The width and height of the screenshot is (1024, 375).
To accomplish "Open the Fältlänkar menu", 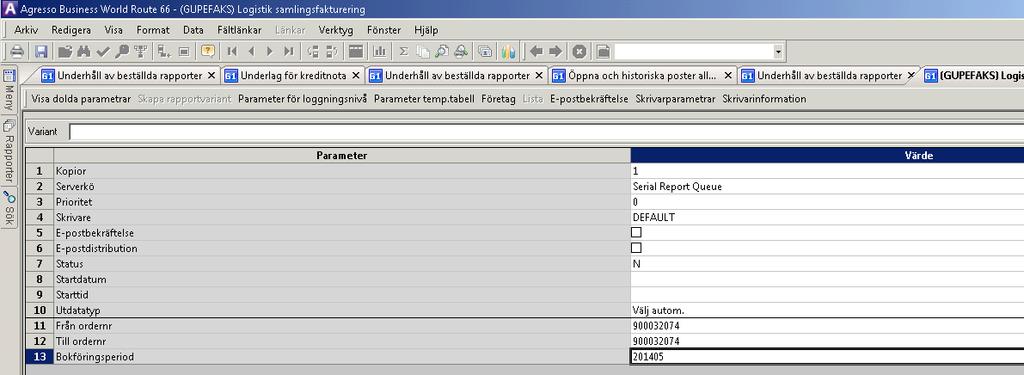I will point(240,30).
